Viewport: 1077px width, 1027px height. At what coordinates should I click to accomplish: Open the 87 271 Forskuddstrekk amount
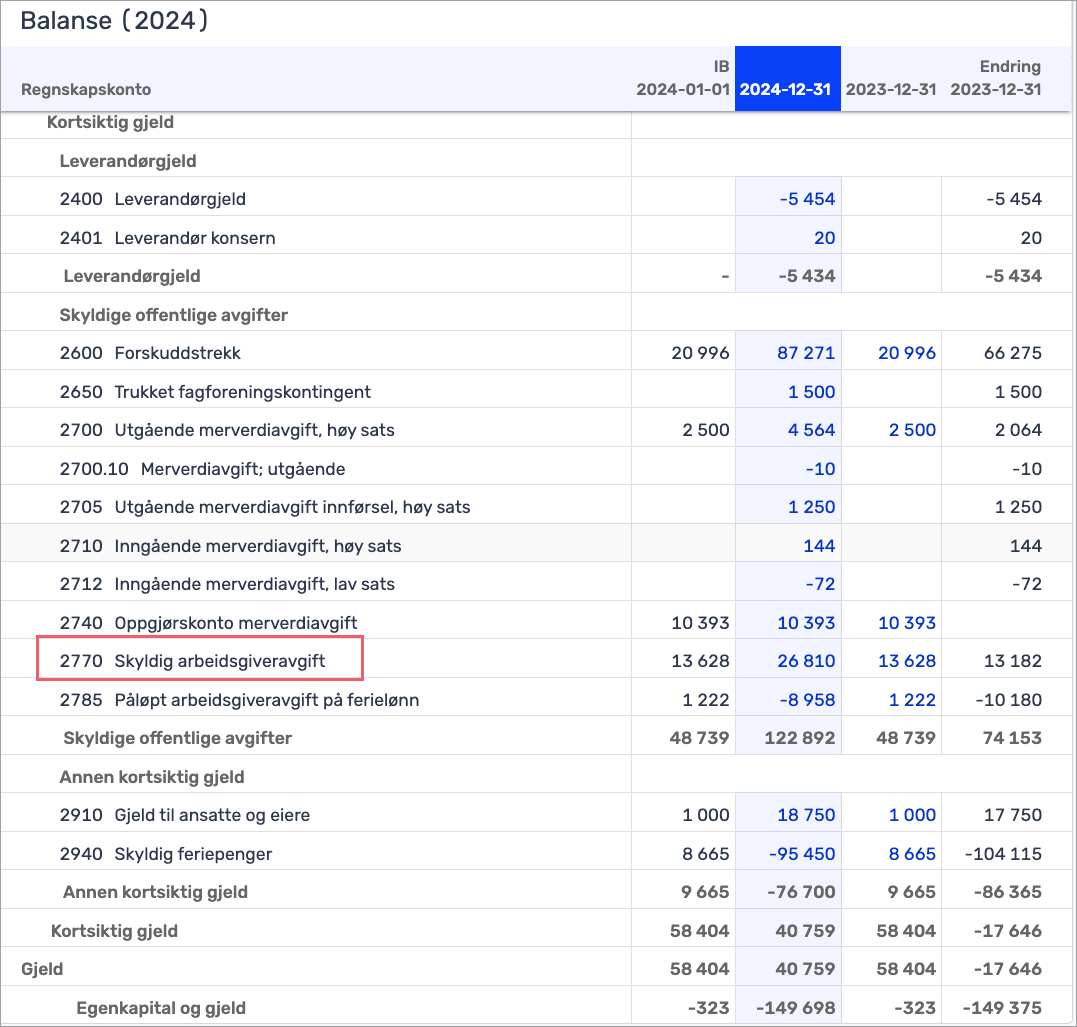tap(805, 353)
